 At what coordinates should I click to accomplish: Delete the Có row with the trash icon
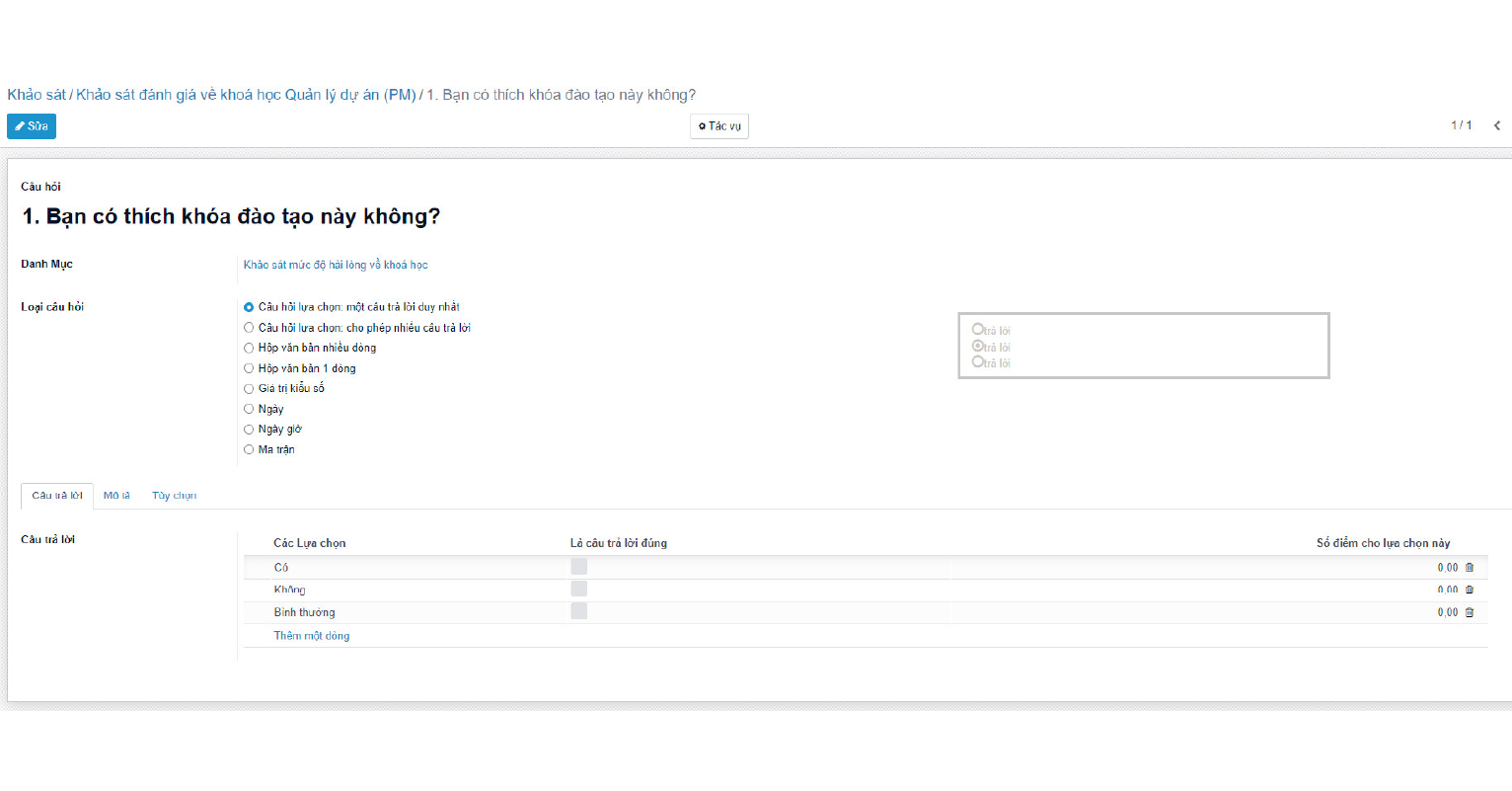tap(1470, 568)
